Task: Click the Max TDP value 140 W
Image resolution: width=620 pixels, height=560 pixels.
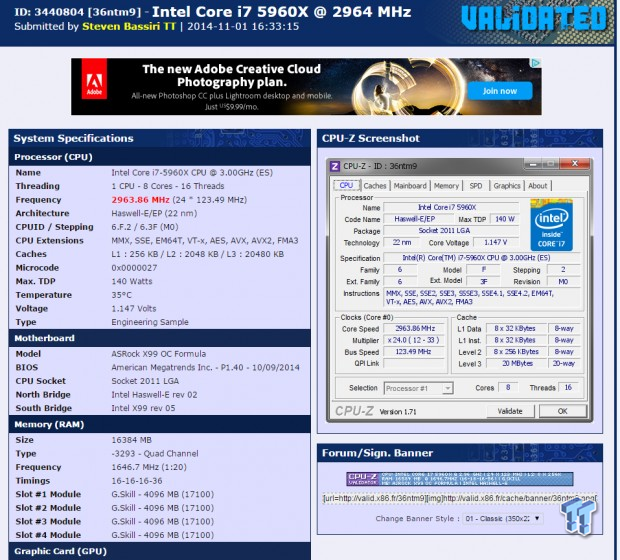Action: coord(505,219)
